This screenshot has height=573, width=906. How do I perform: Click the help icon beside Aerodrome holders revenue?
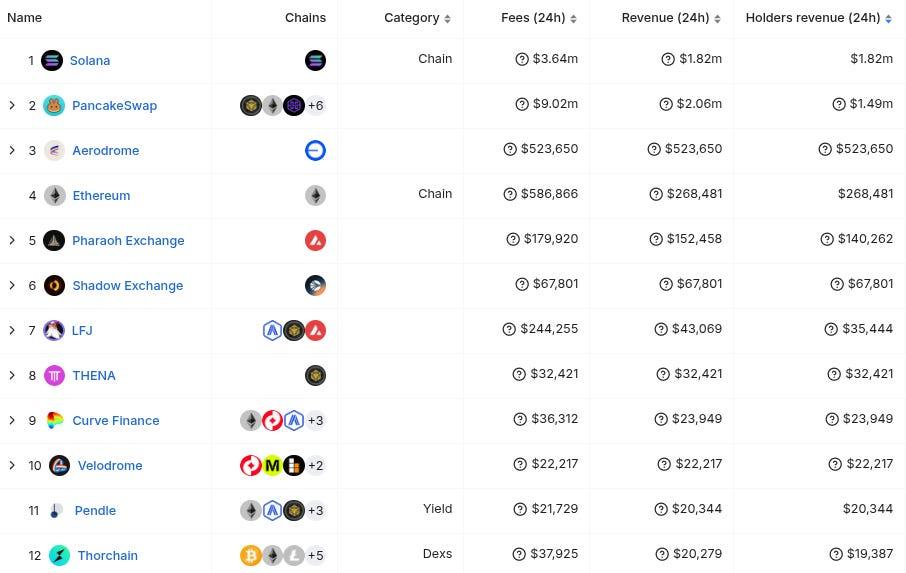click(825, 149)
